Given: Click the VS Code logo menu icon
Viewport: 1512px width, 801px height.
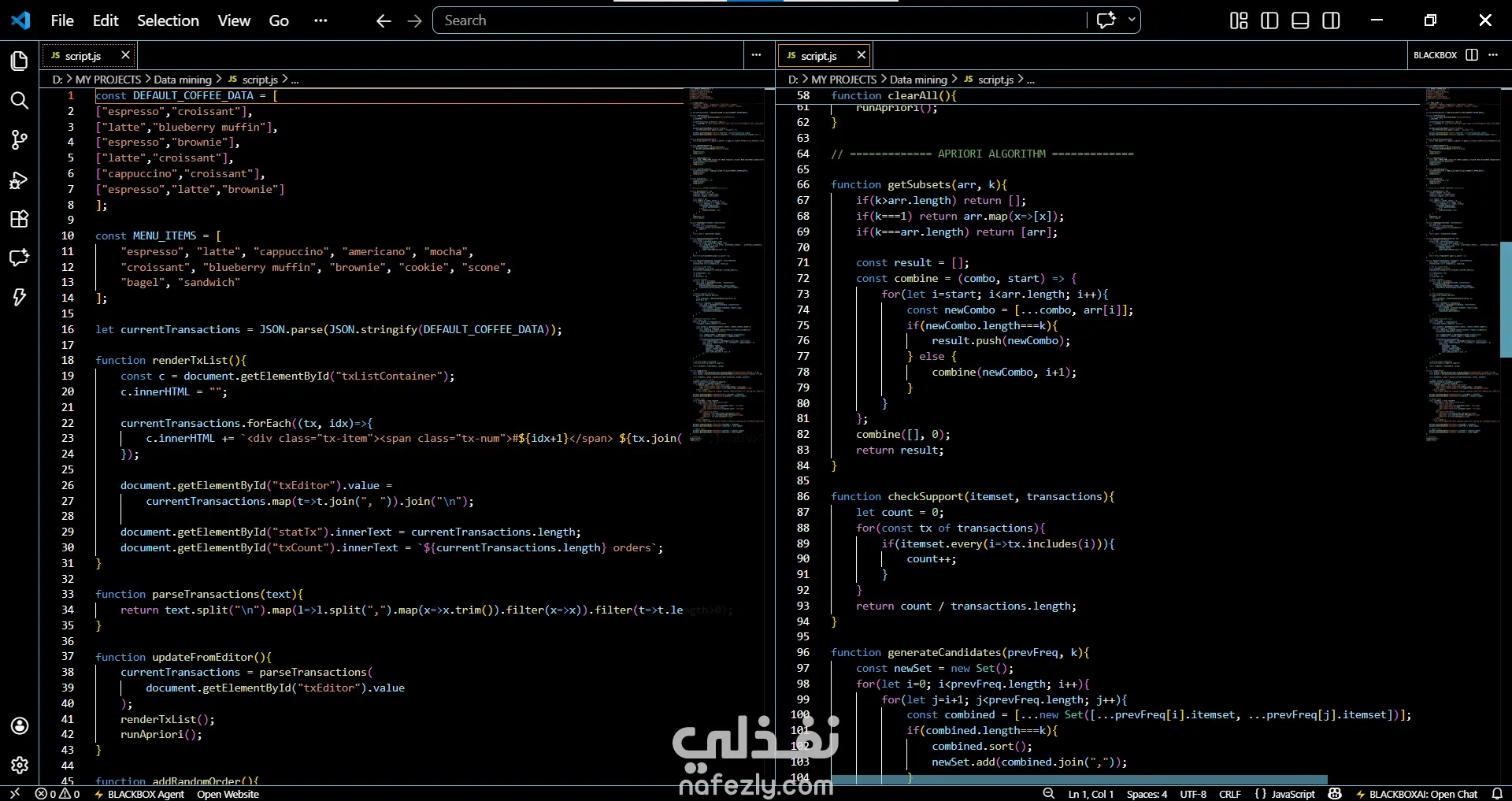Looking at the screenshot, I should click(x=20, y=20).
